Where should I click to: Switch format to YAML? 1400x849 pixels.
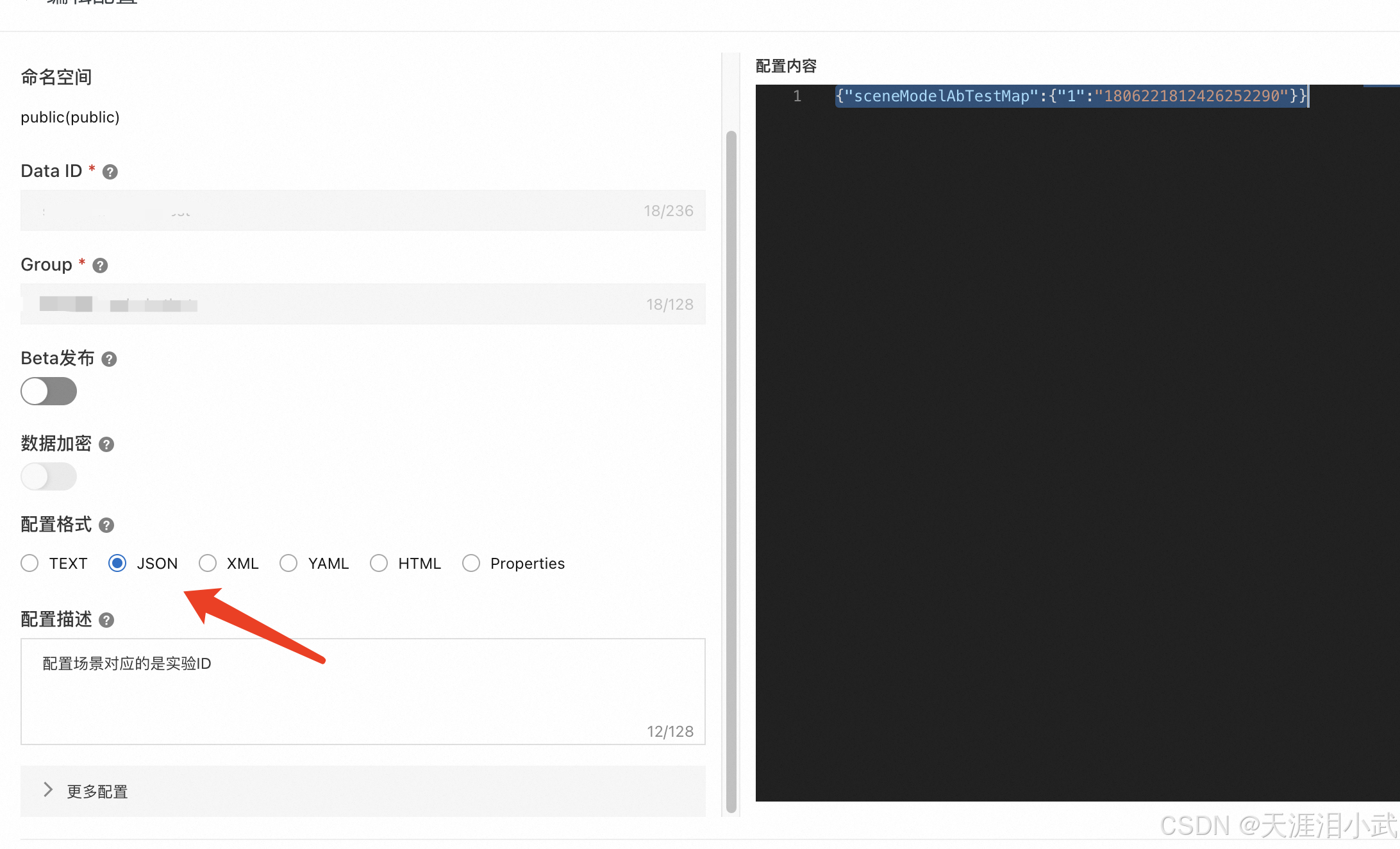(288, 563)
